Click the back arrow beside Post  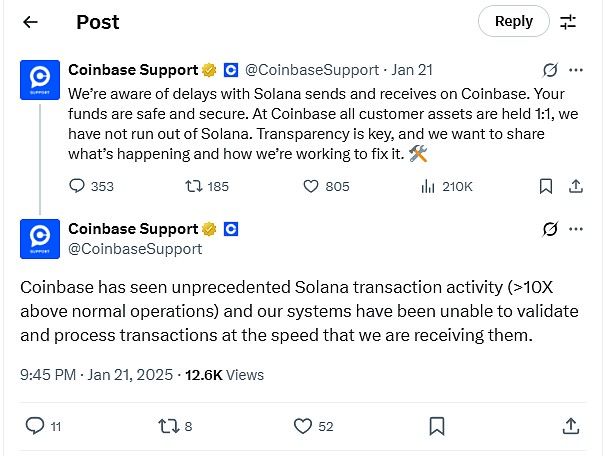coord(31,21)
